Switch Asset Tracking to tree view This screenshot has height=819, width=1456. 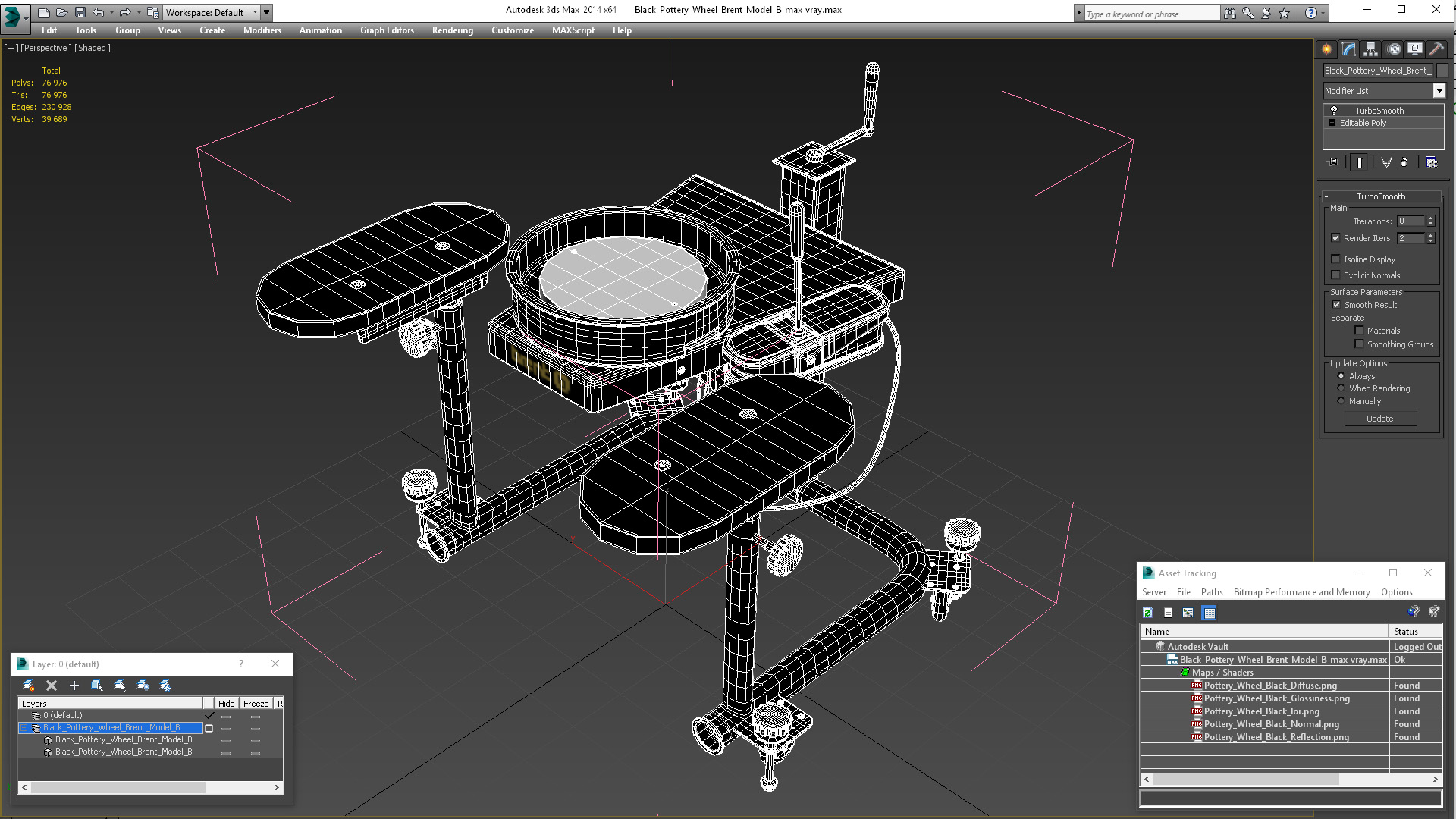click(x=1188, y=613)
